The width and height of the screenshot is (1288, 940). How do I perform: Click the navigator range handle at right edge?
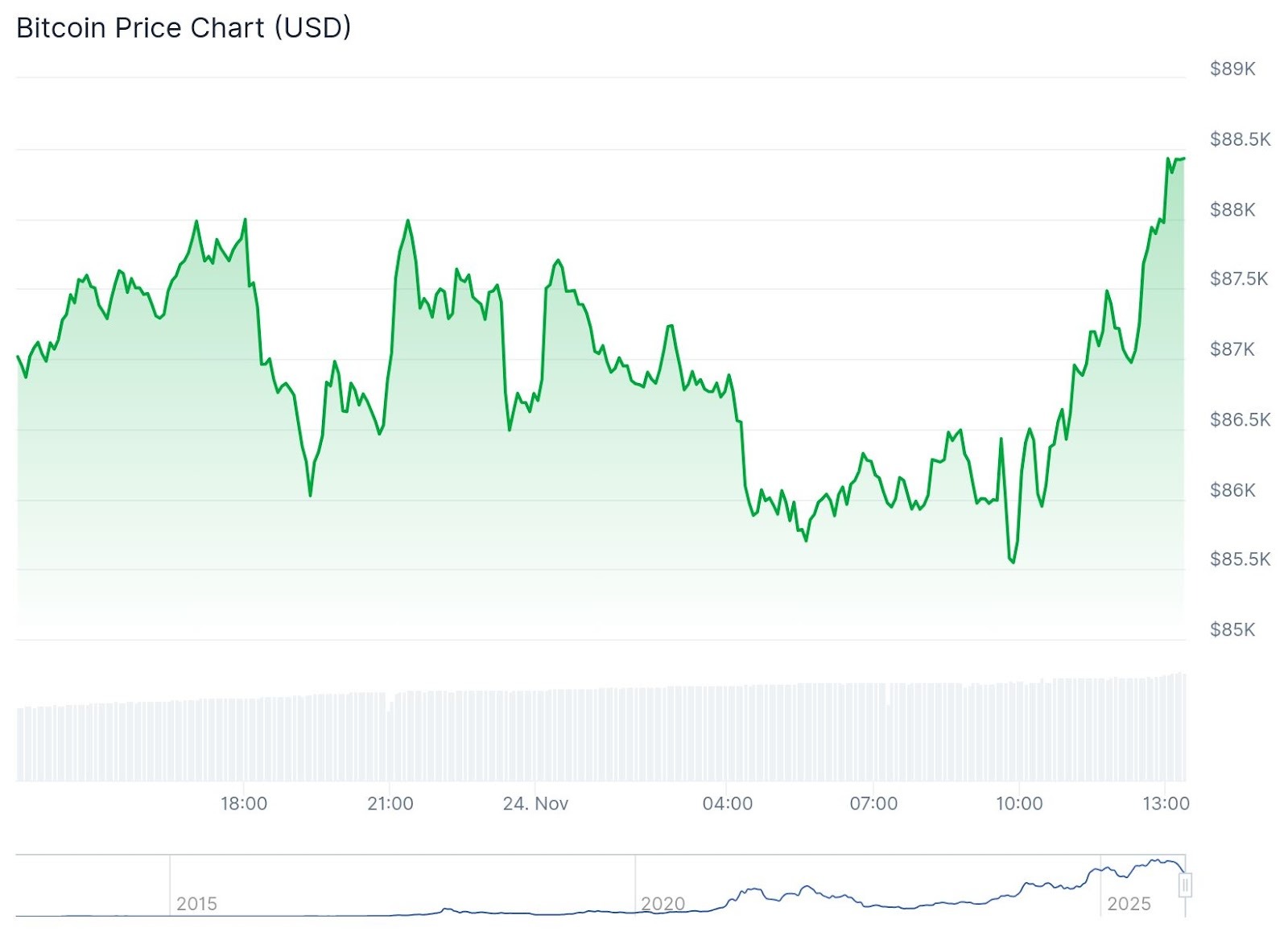[x=1185, y=885]
